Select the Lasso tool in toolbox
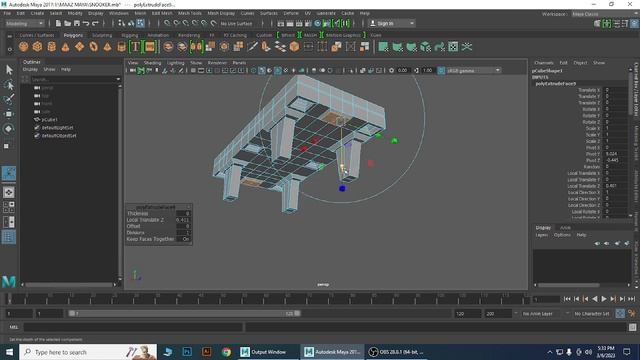Viewport: 640px width, 360px height. pyautogui.click(x=9, y=84)
